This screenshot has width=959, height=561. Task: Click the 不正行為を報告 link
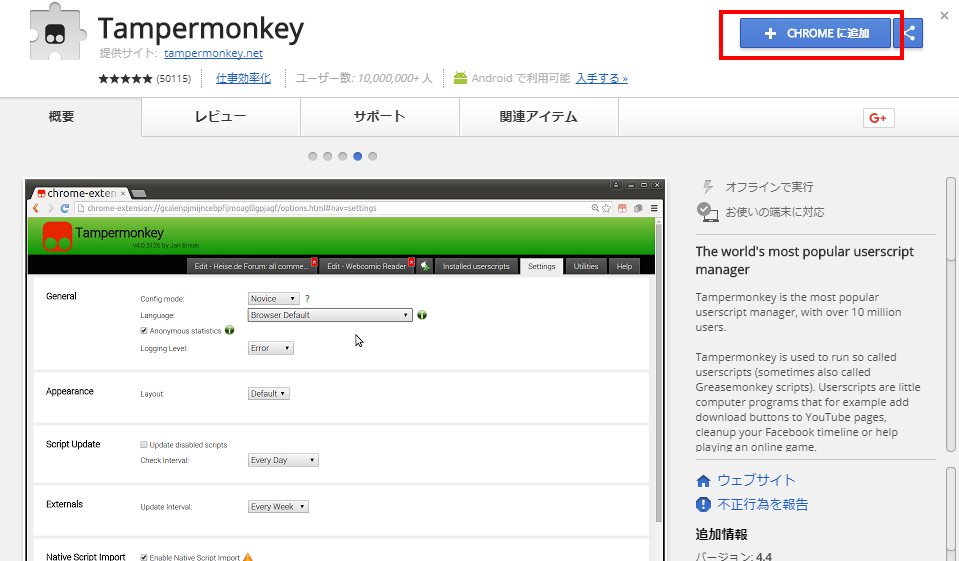(x=763, y=504)
